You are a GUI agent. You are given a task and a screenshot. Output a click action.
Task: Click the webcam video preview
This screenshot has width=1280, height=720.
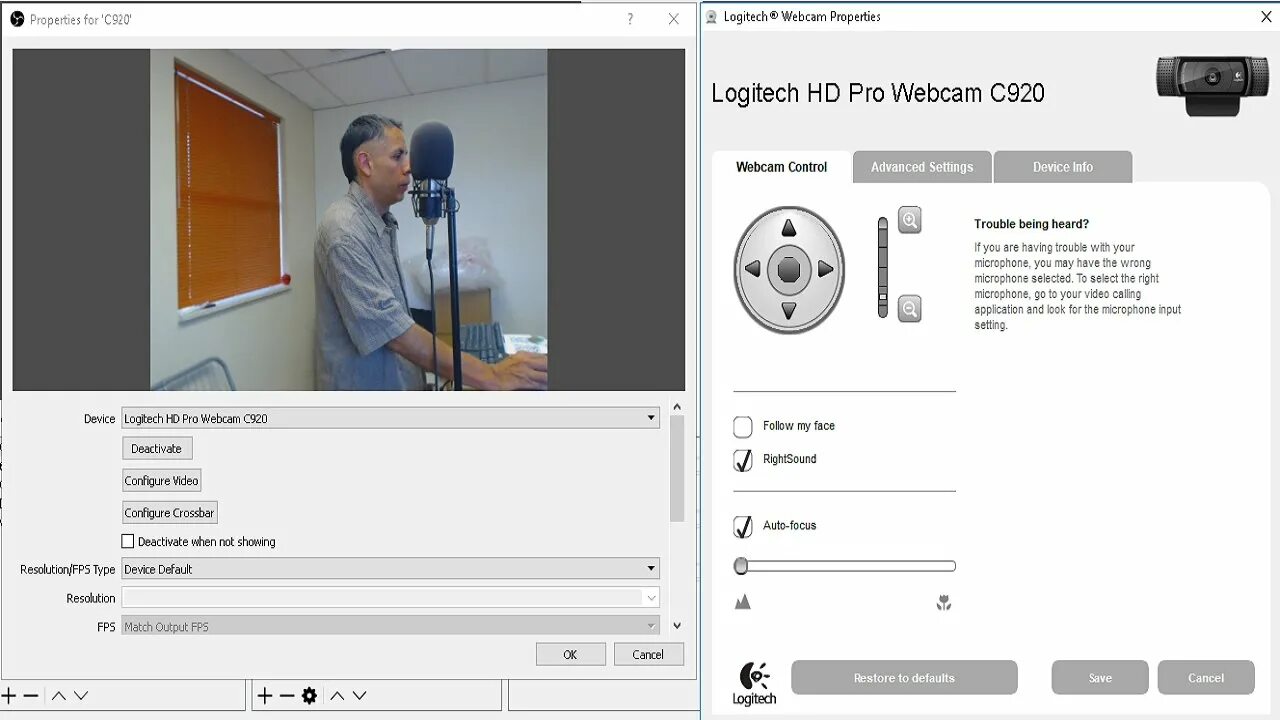click(348, 219)
